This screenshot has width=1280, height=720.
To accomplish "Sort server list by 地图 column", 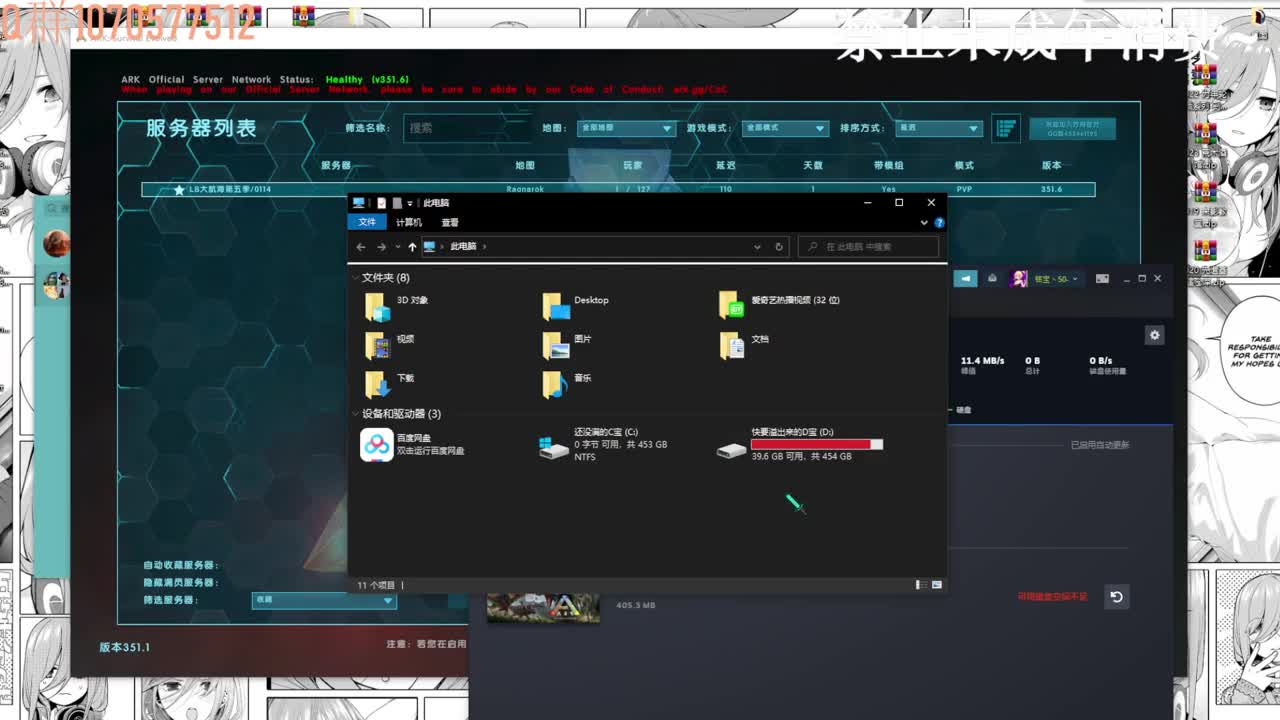I will (x=525, y=165).
